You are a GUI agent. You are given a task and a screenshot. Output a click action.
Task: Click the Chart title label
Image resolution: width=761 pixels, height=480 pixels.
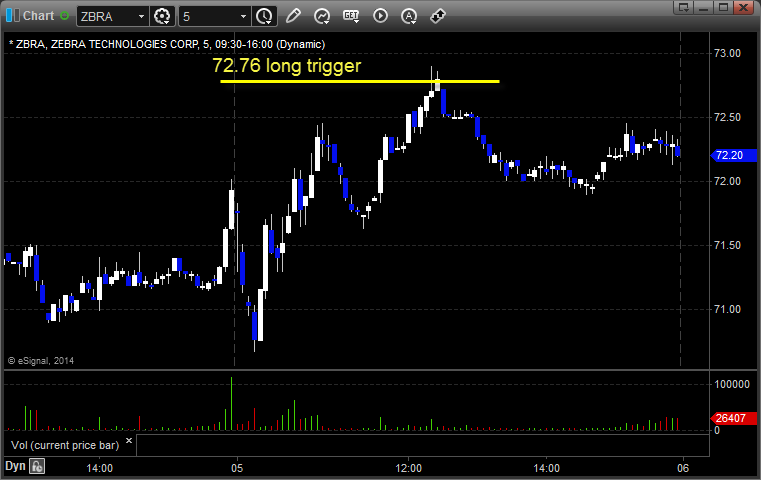38,16
